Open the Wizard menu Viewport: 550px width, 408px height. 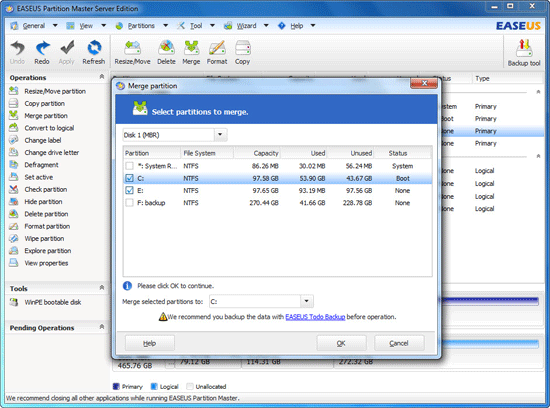246,26
